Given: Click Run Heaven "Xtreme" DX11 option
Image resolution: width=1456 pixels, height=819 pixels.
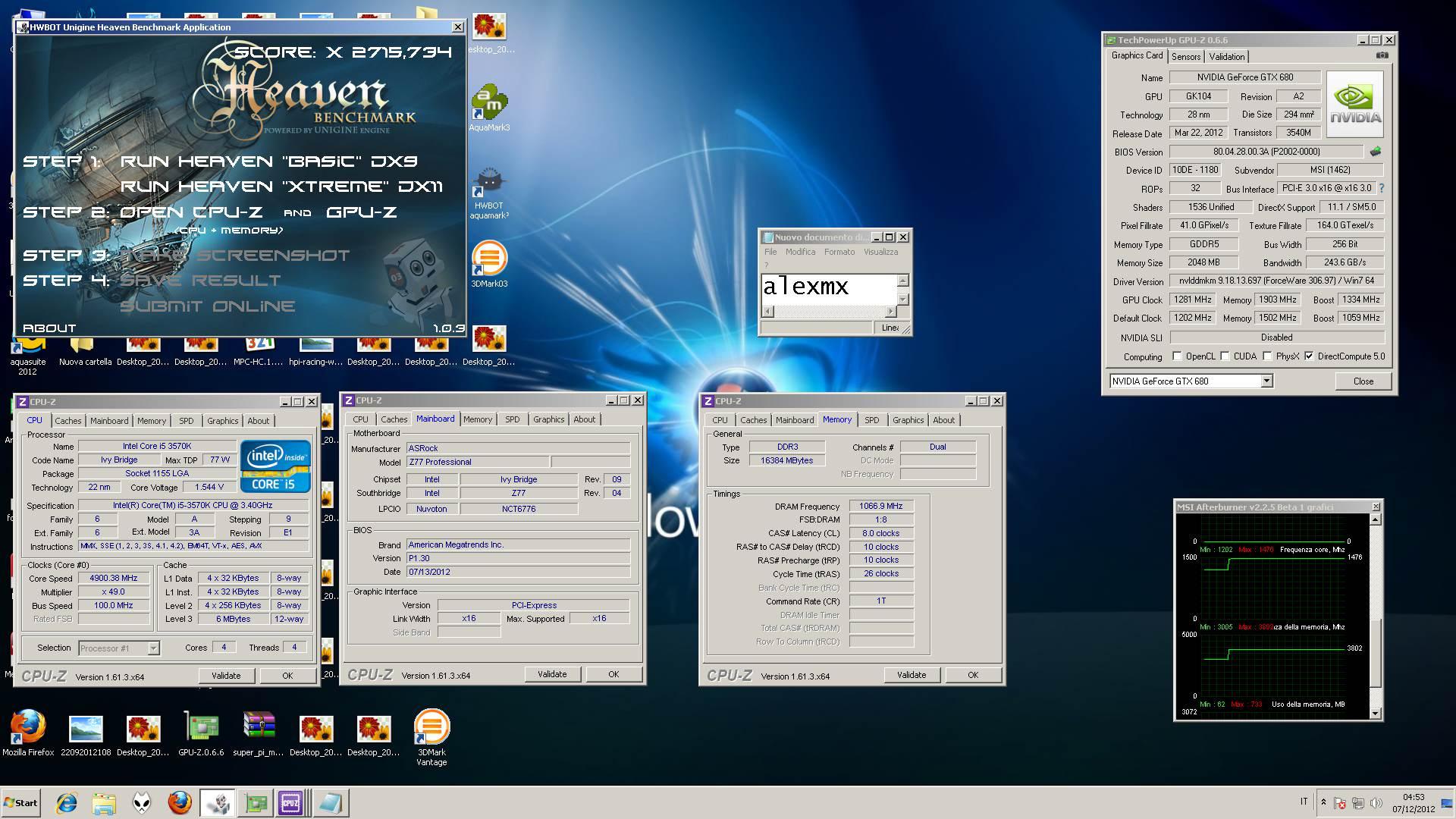Looking at the screenshot, I should click(x=281, y=187).
